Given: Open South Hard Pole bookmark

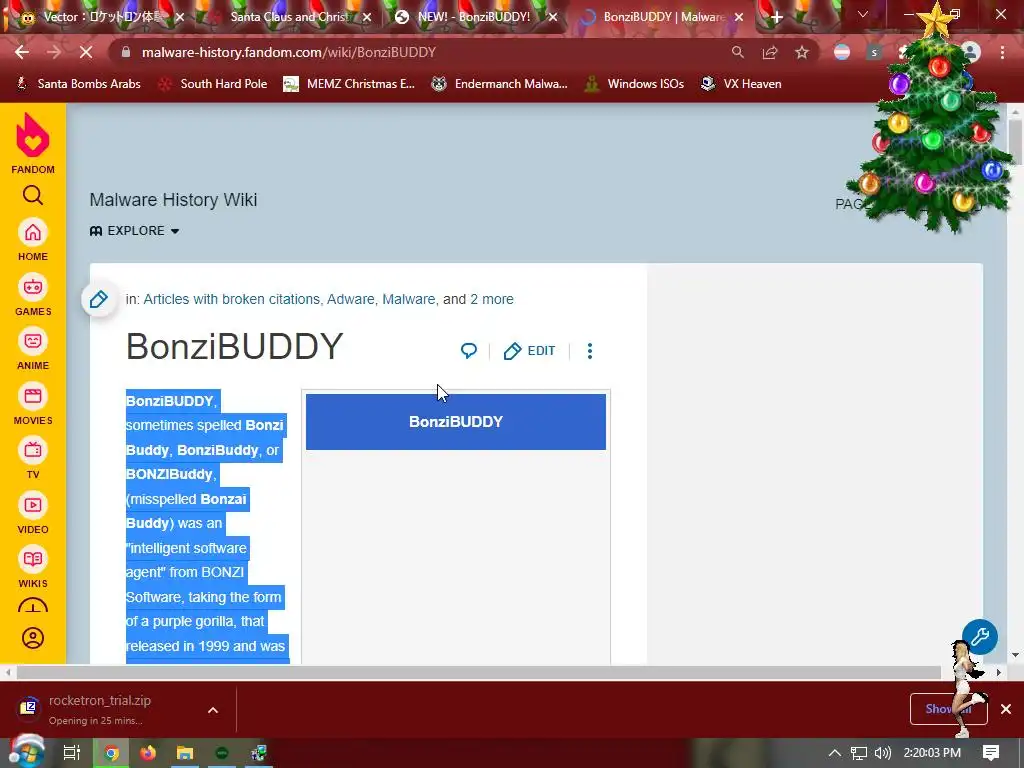Looking at the screenshot, I should 213,84.
